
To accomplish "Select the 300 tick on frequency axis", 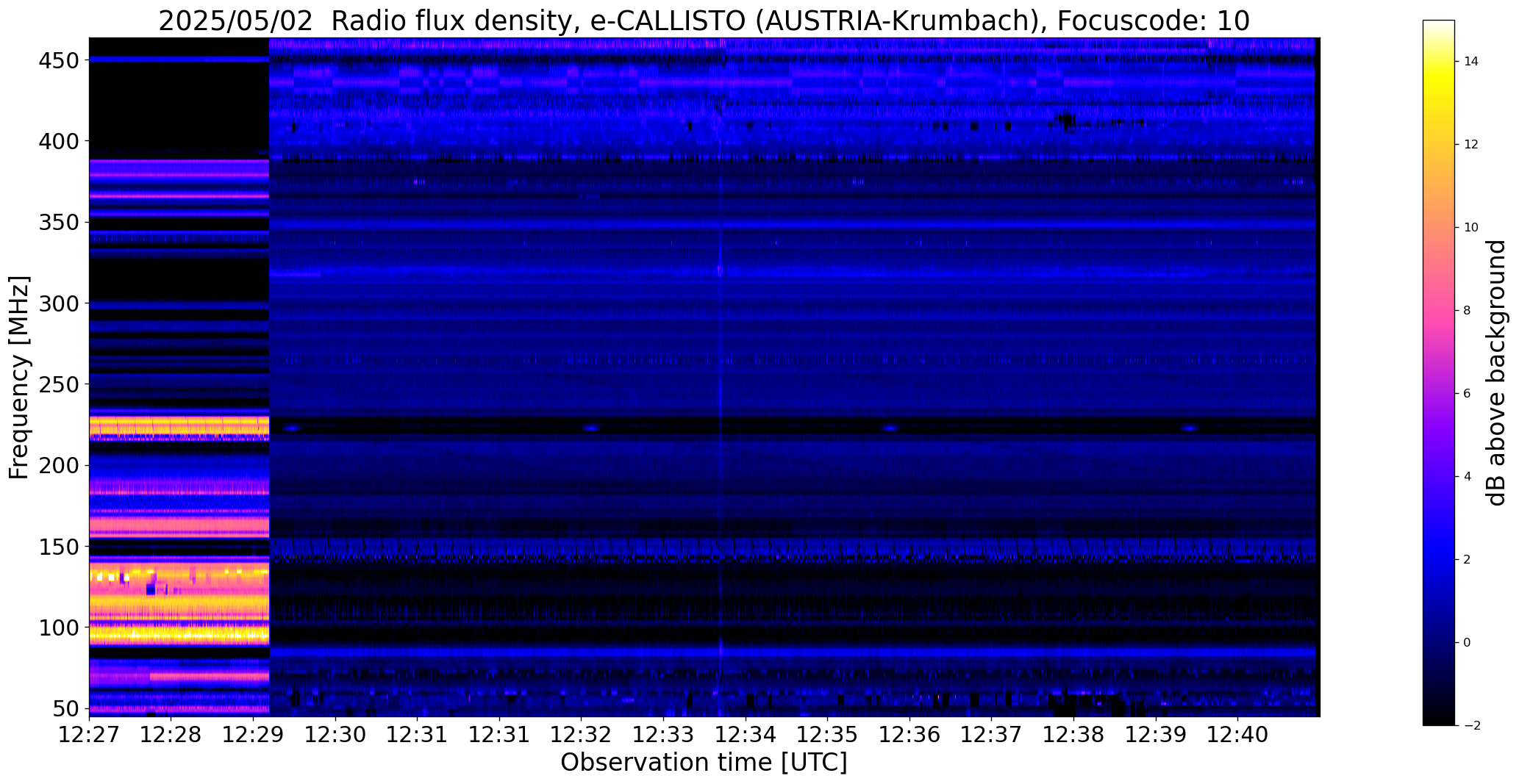I will pyautogui.click(x=57, y=303).
